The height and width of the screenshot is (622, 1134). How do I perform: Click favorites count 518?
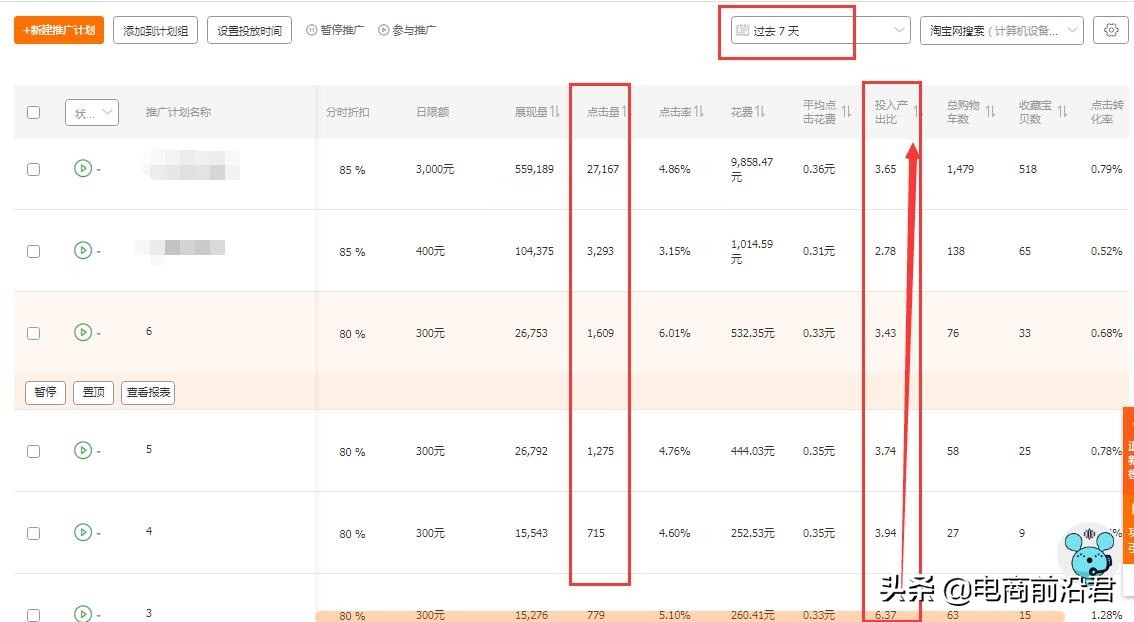pyautogui.click(x=1028, y=169)
